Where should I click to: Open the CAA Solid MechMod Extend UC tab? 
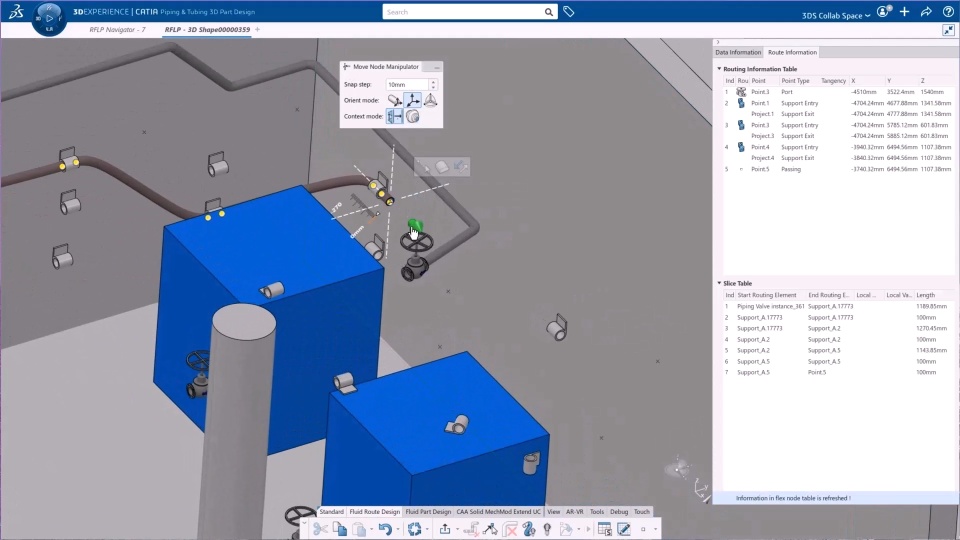[498, 512]
